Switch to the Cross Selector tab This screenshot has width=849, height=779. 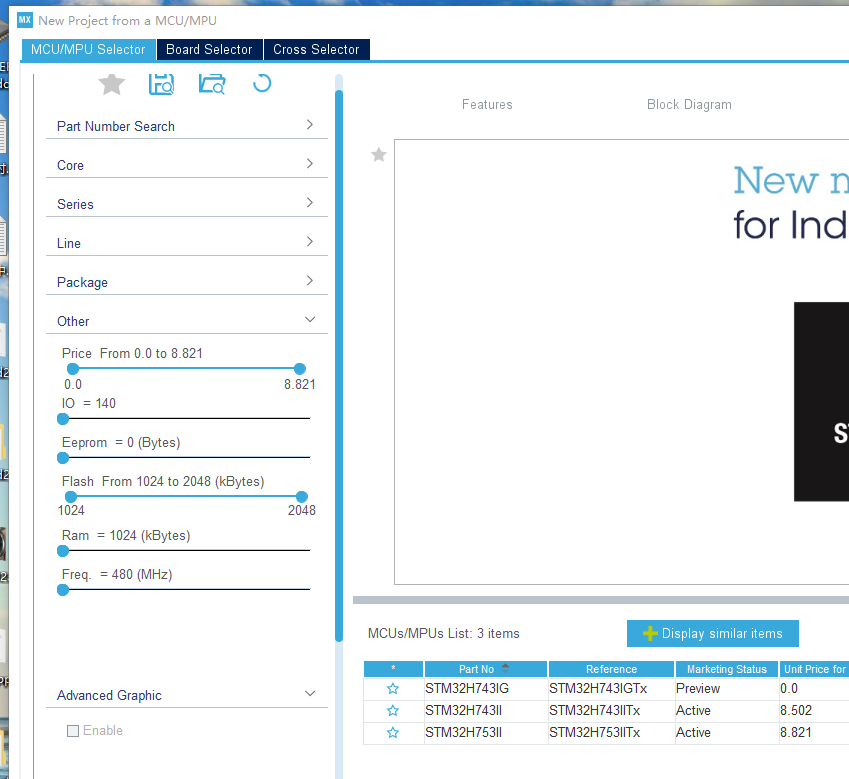click(316, 49)
